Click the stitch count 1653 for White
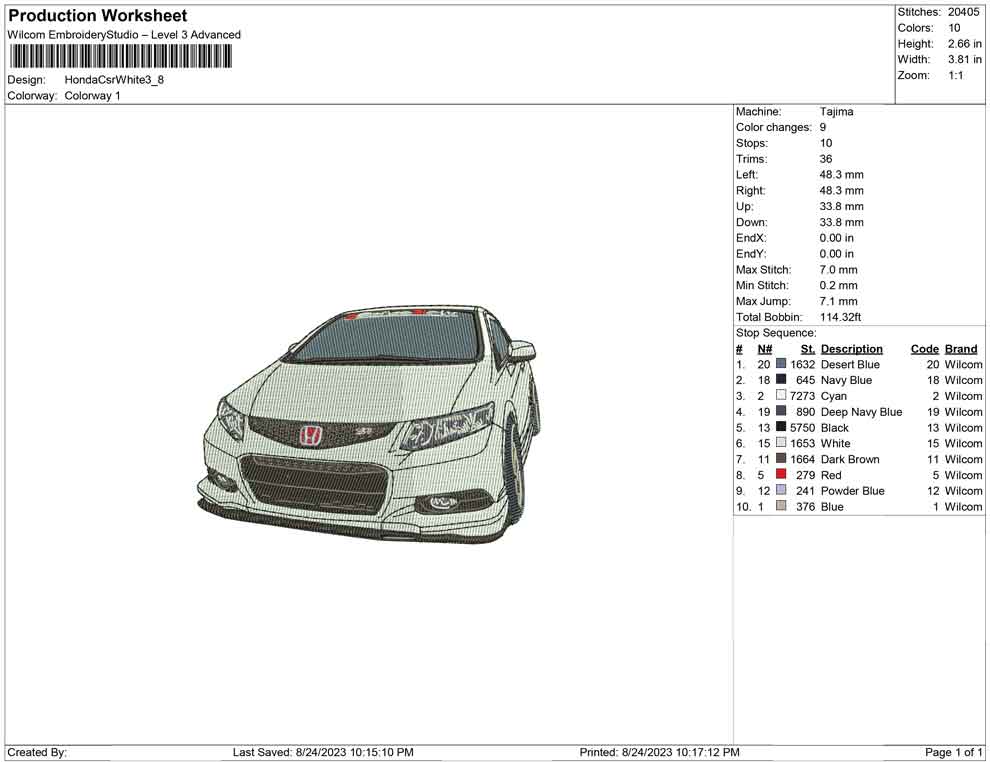 point(802,443)
